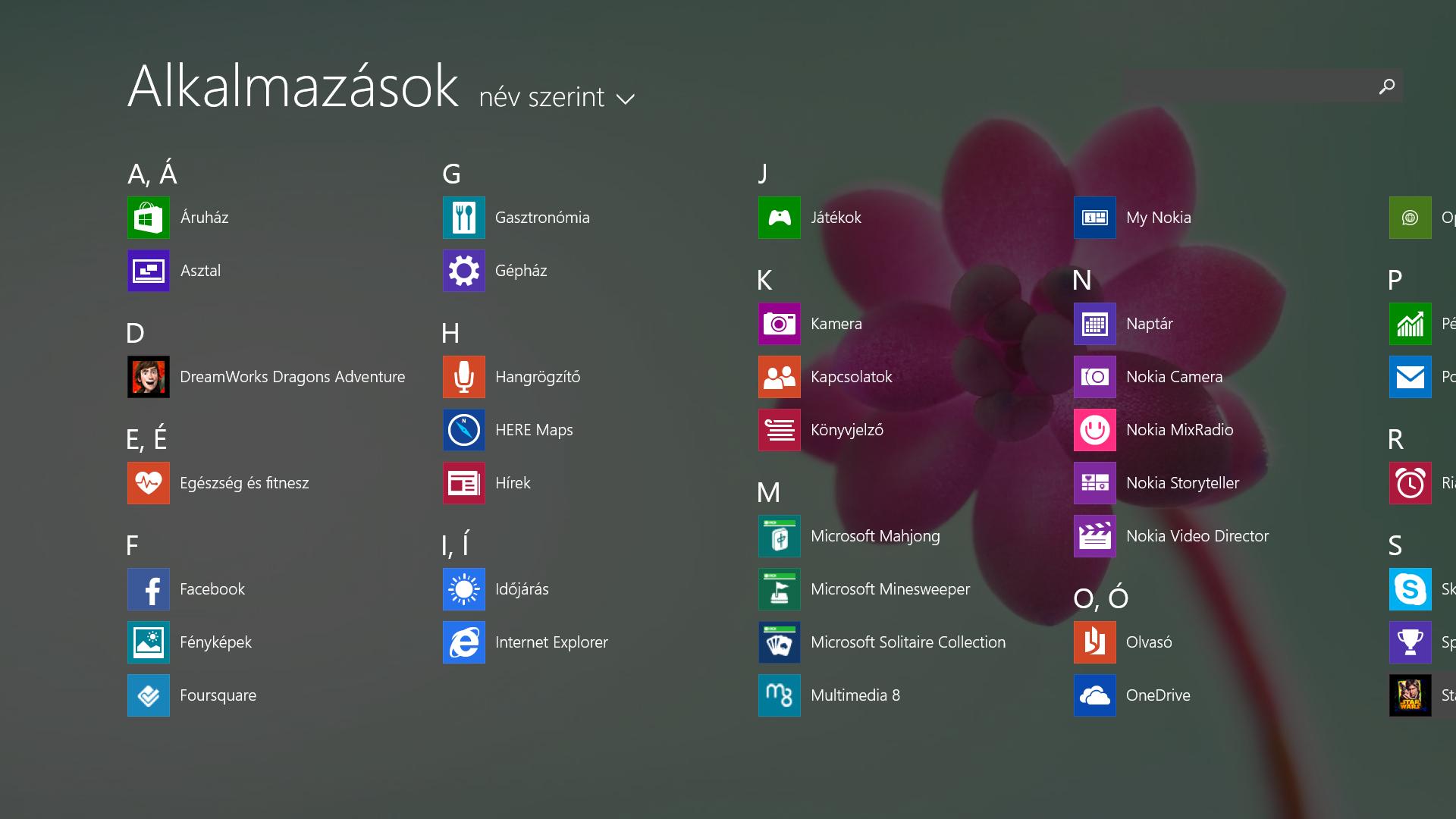Launch the Asztal desktop tile icon
Viewport: 1456px width, 819px height.
coord(149,271)
